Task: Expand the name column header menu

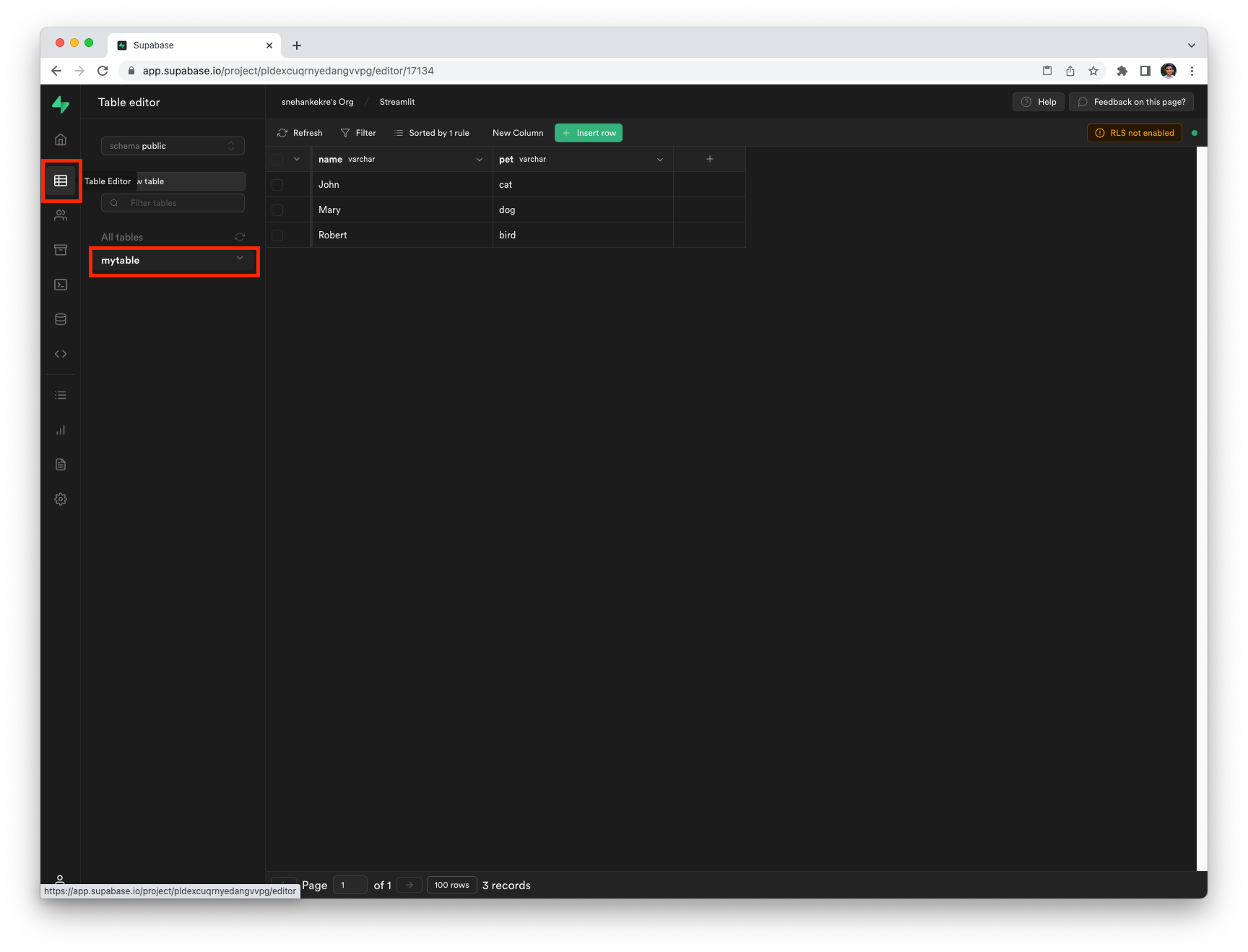Action: [x=479, y=160]
